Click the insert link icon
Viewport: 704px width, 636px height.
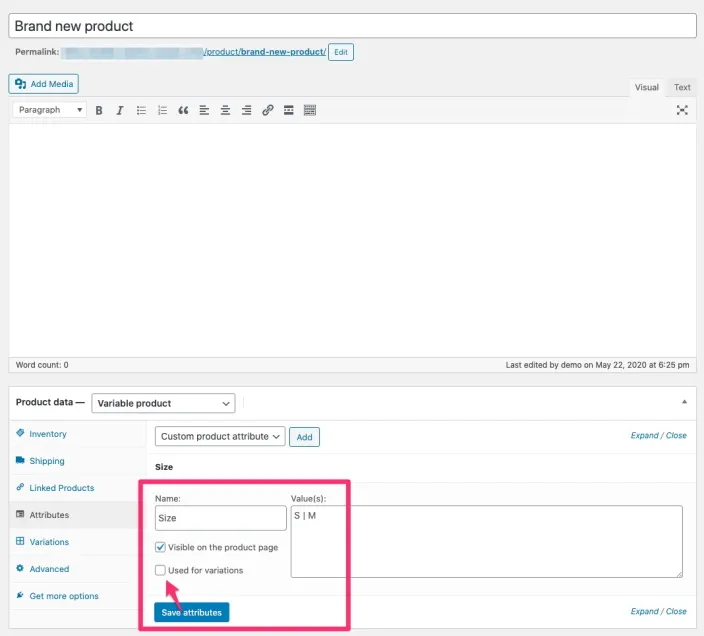coord(267,110)
